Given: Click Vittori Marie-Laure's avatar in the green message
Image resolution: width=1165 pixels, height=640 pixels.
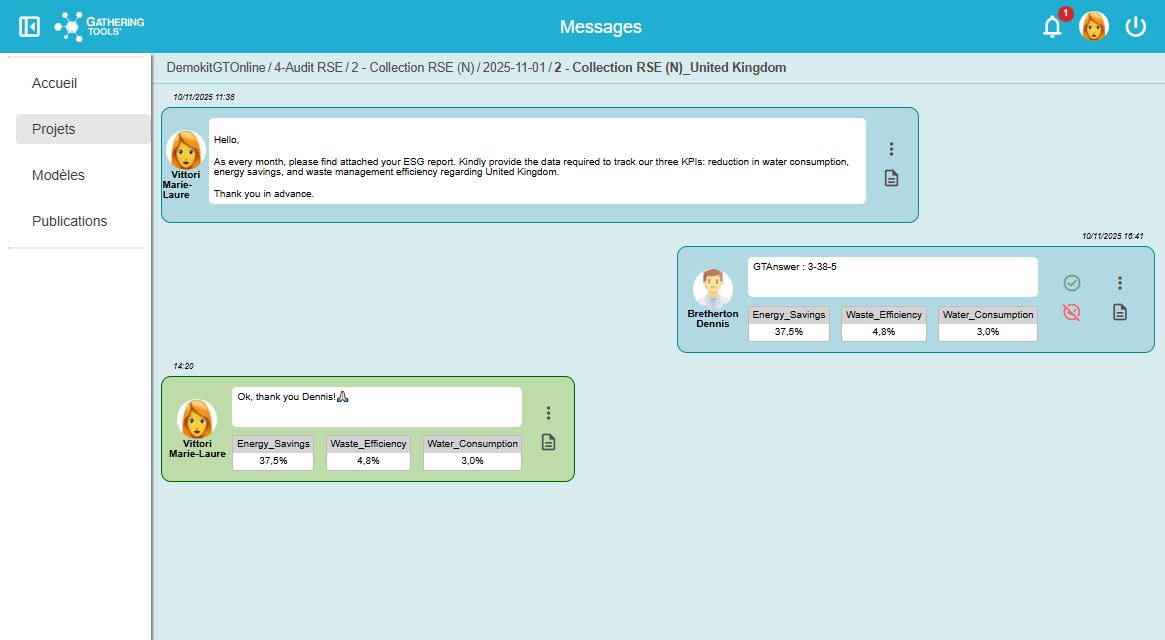Looking at the screenshot, I should (x=197, y=419).
